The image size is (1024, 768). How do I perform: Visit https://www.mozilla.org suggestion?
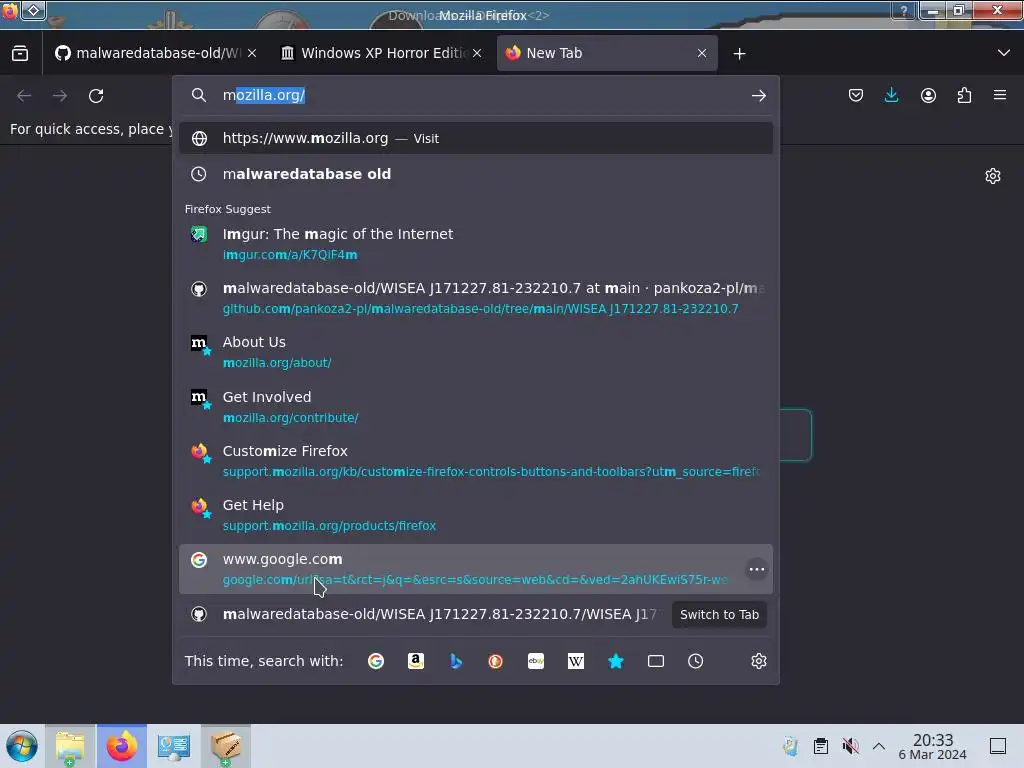475,138
